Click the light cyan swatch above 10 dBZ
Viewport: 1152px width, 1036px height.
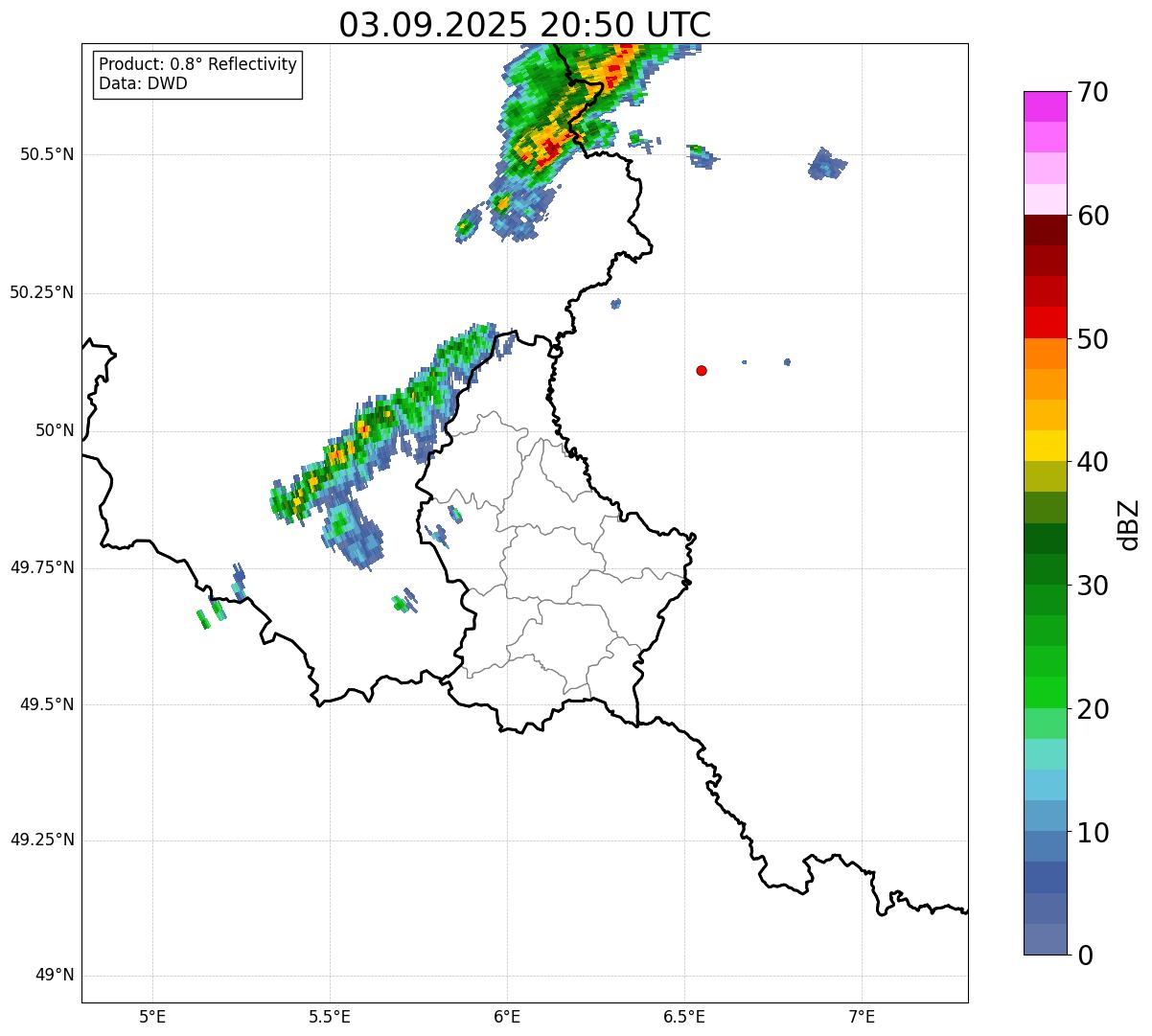click(x=1045, y=785)
